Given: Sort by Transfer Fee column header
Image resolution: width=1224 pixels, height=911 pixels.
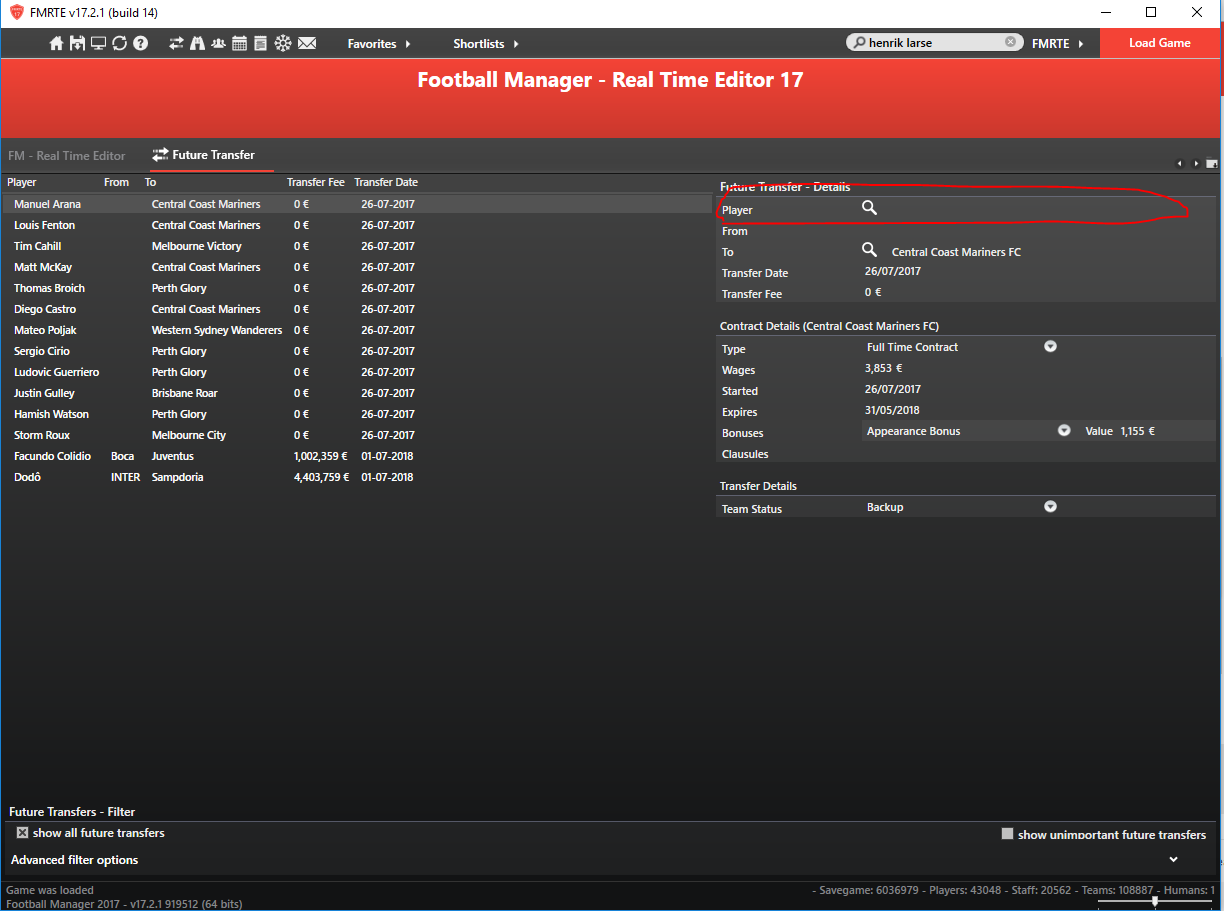Looking at the screenshot, I should (316, 182).
